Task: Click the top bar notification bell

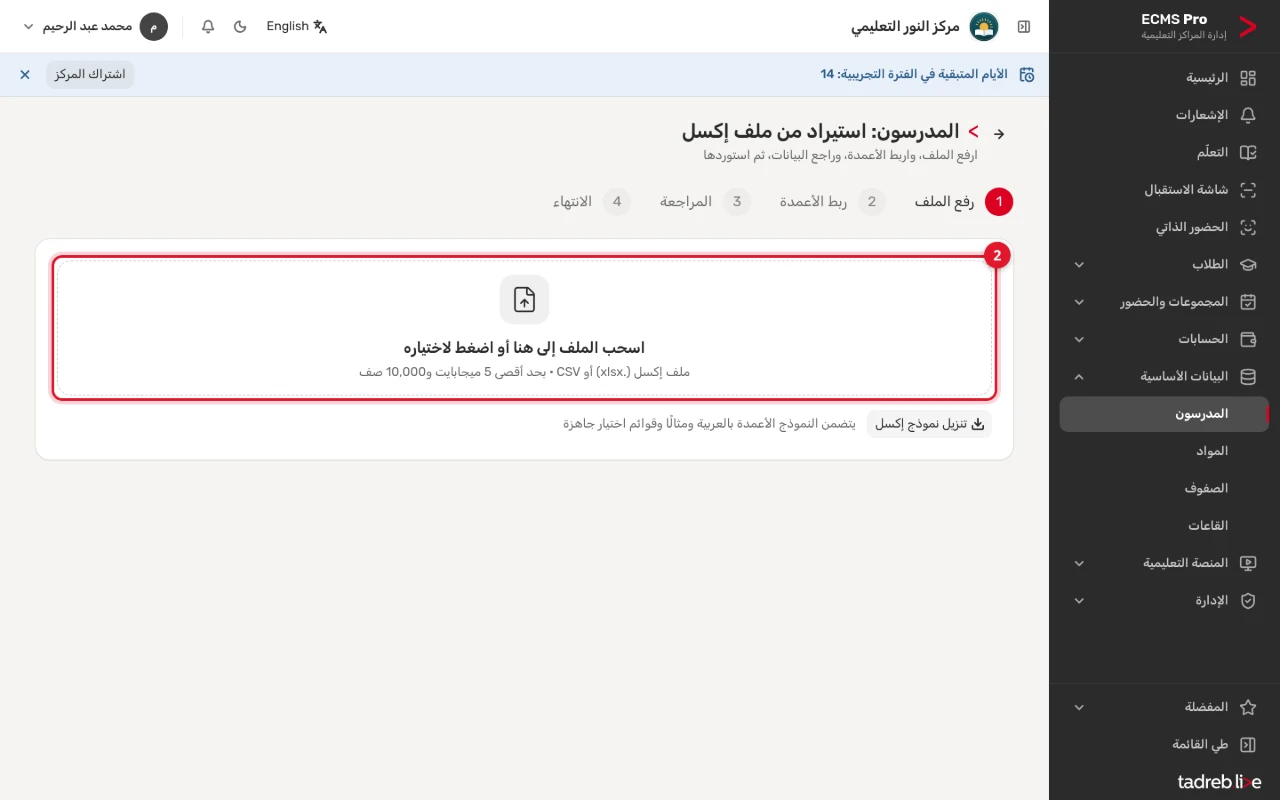Action: [x=208, y=26]
